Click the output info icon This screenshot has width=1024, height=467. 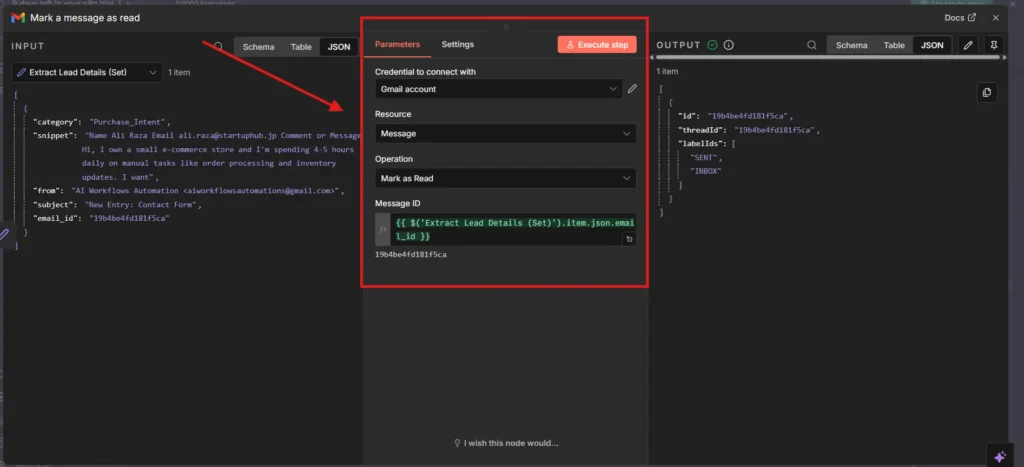point(729,45)
